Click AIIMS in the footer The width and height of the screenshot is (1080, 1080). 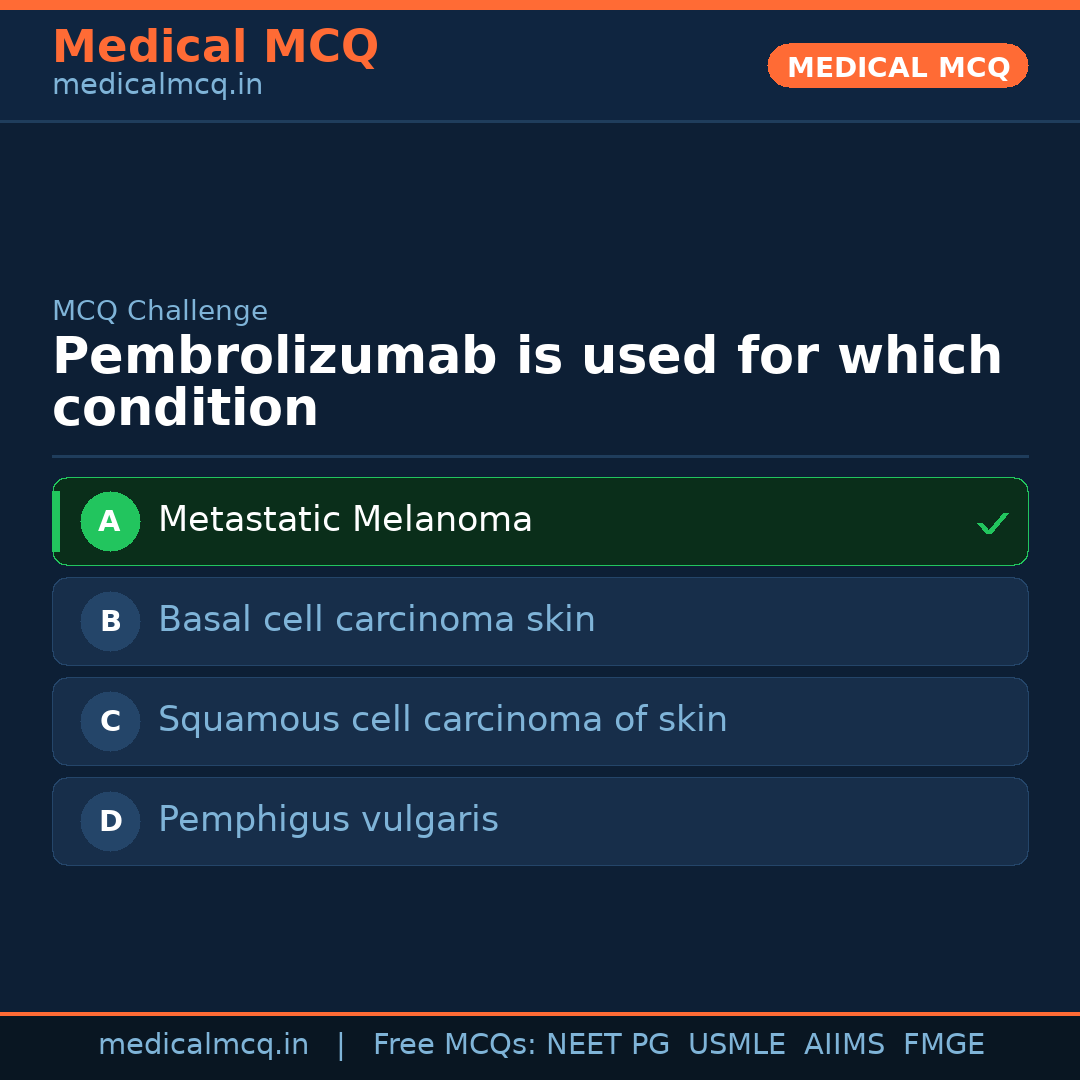pos(844,1045)
